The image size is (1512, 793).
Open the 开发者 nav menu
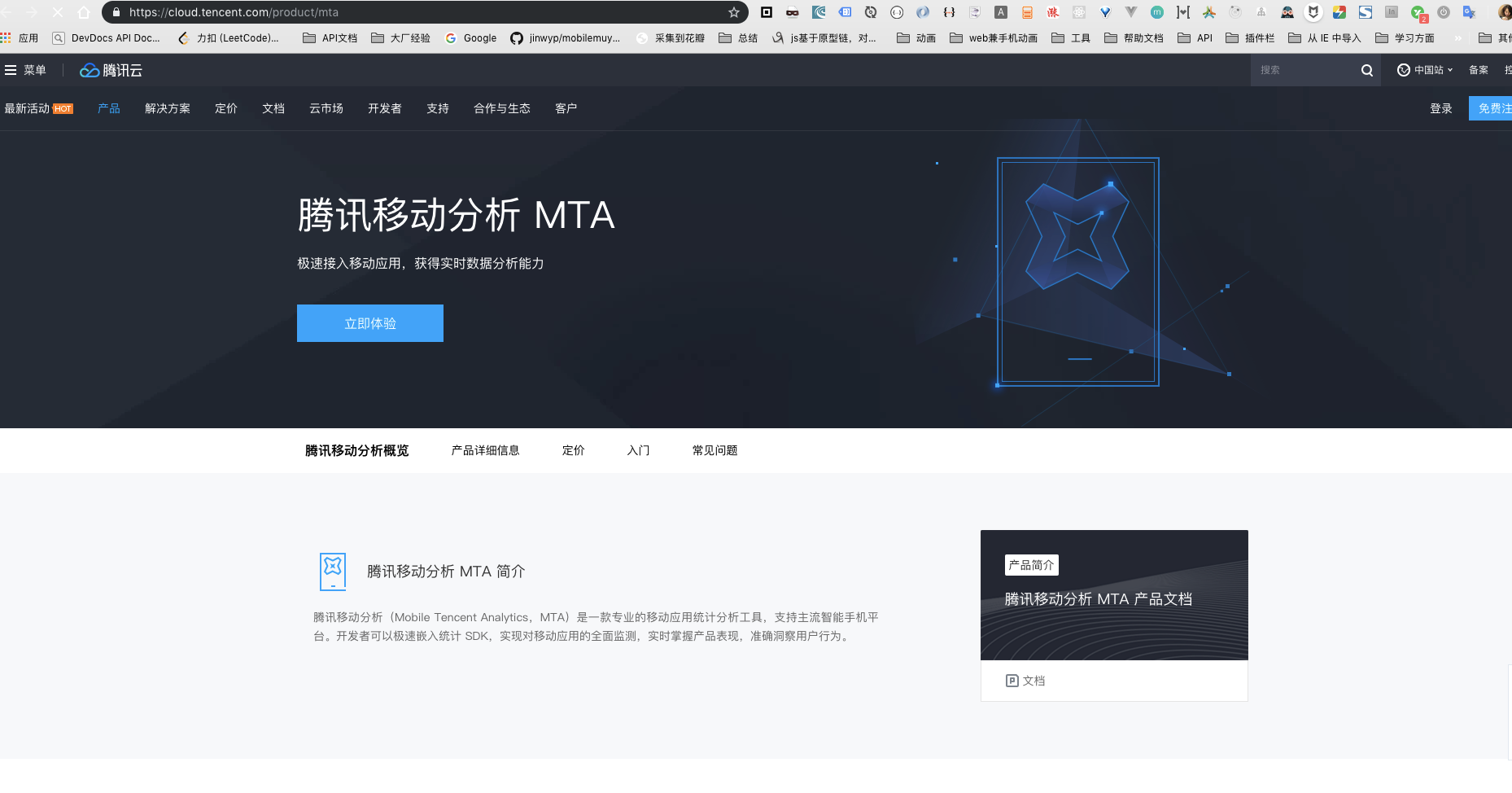click(x=385, y=108)
